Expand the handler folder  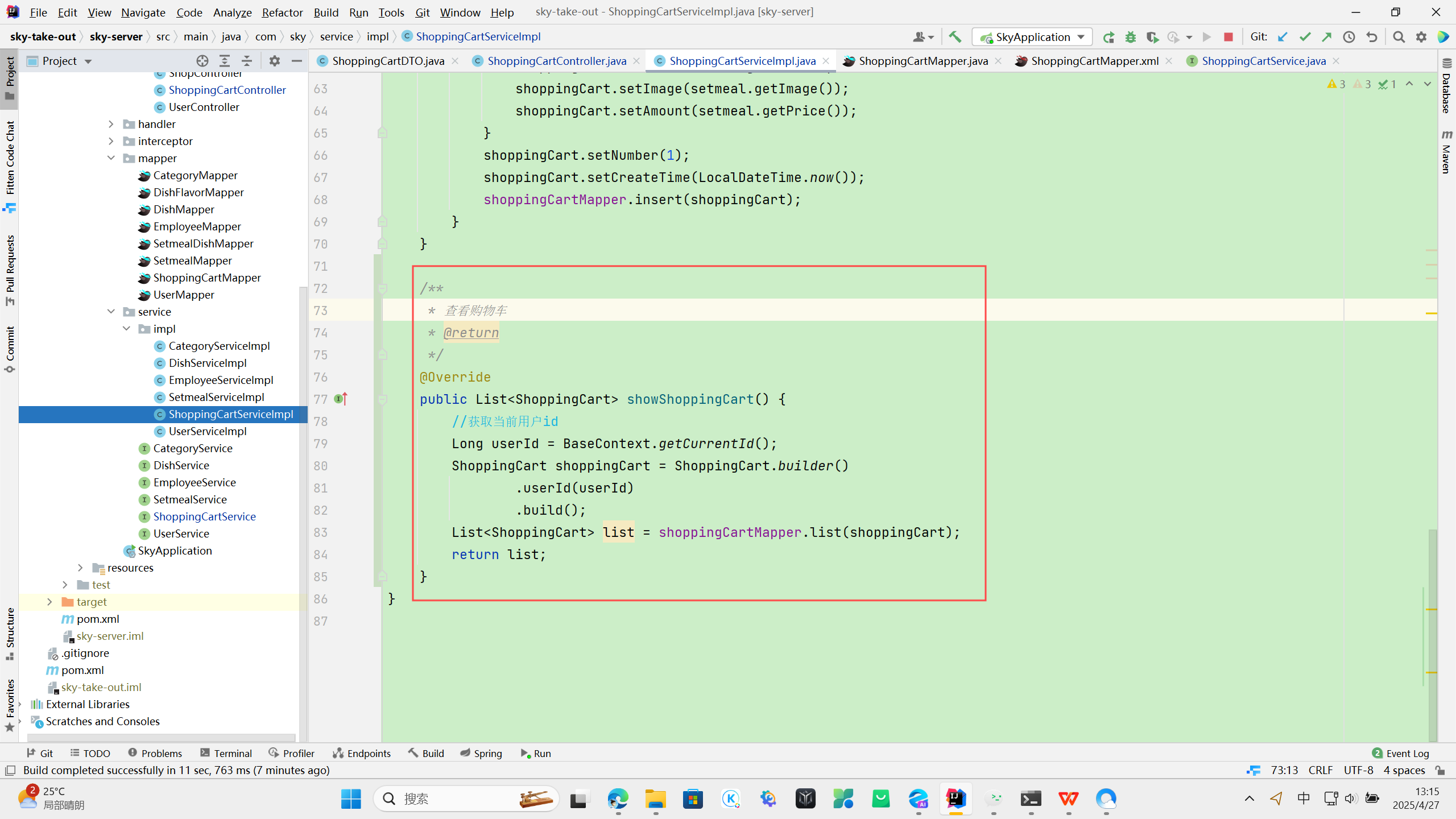[x=111, y=124]
